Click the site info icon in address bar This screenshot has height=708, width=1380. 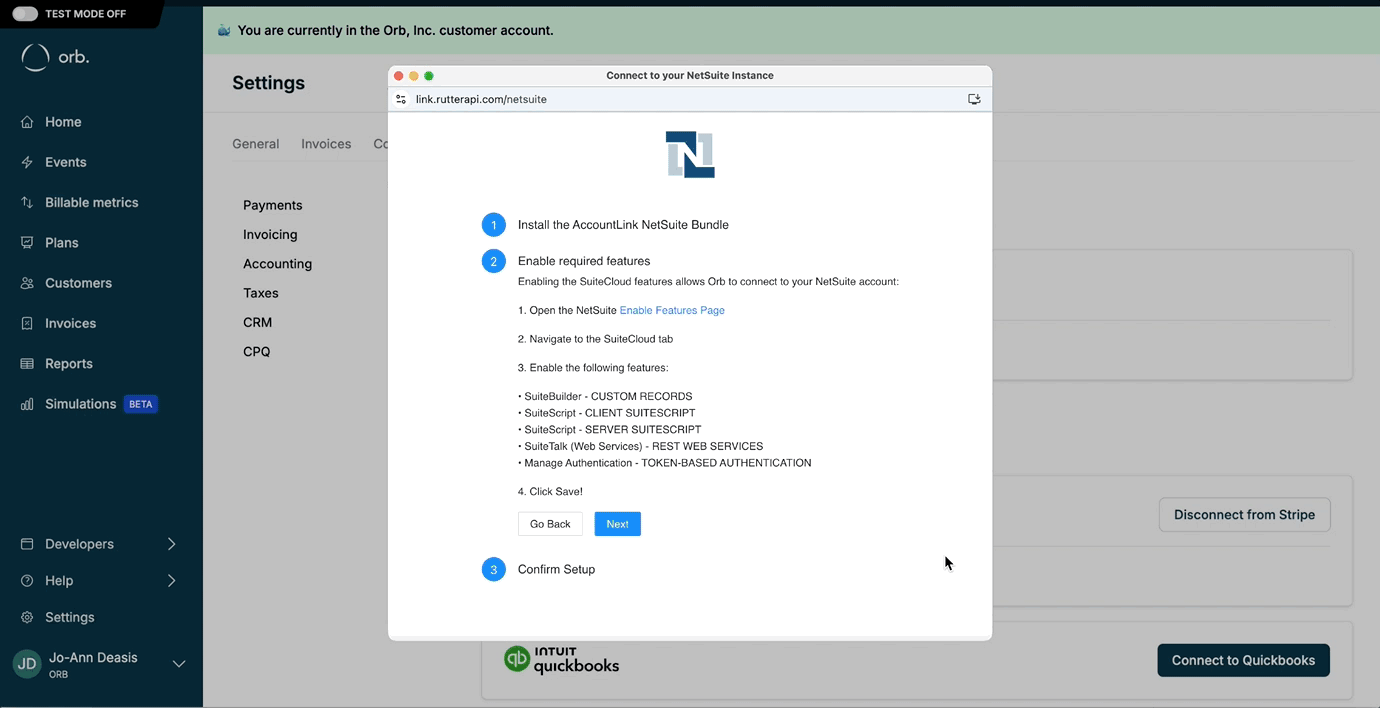pos(401,99)
